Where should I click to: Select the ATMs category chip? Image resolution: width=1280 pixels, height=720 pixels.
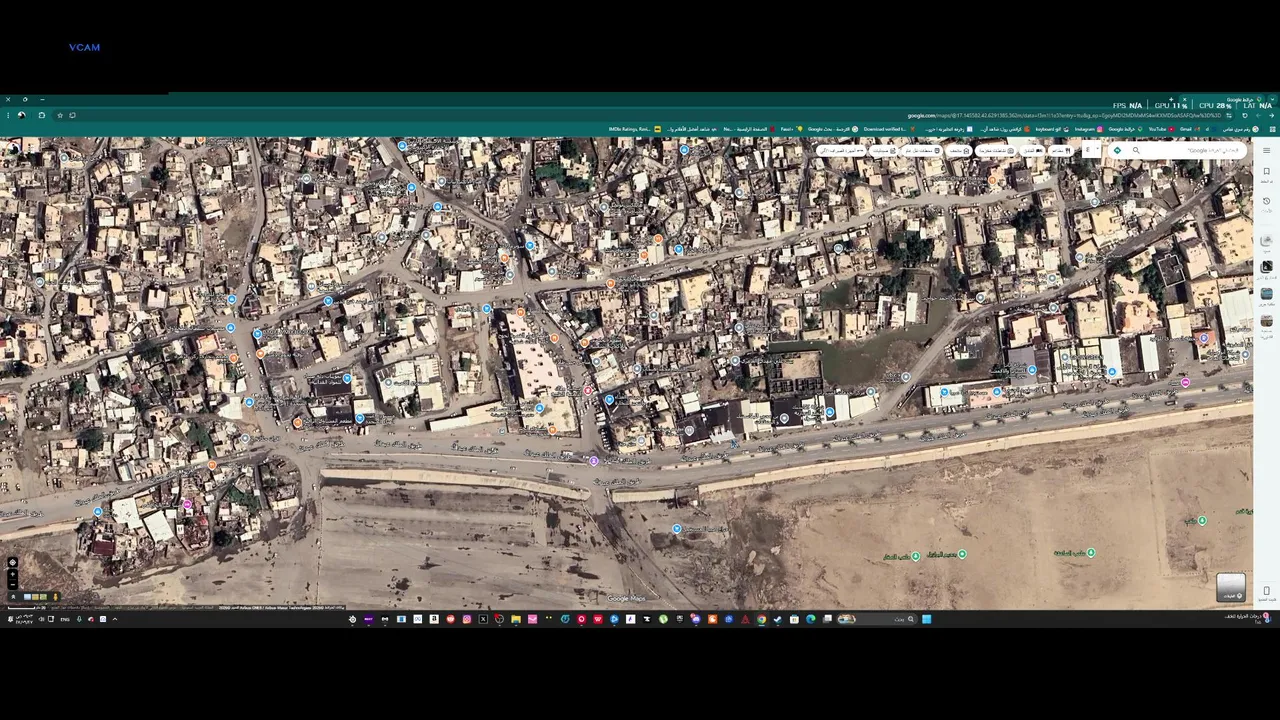click(841, 150)
